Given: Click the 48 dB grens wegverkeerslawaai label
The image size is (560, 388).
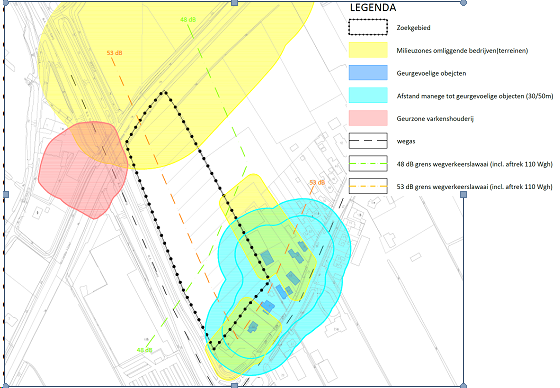Looking at the screenshot, I should click(475, 164).
